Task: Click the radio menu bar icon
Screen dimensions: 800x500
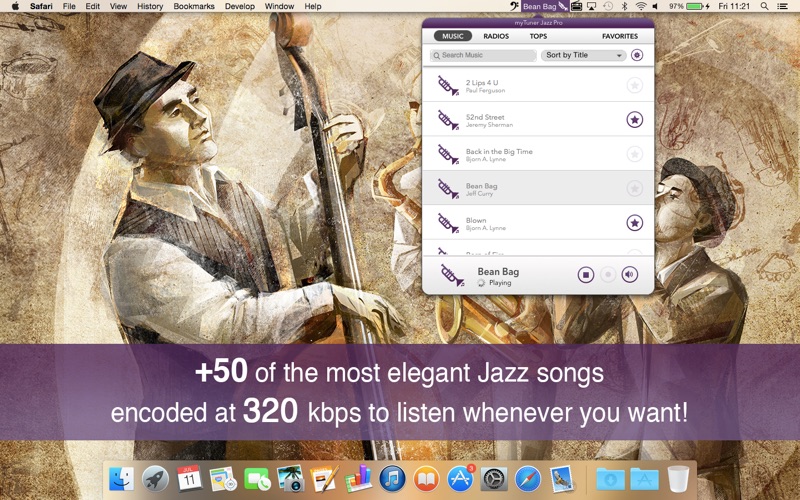Action: 576,6
